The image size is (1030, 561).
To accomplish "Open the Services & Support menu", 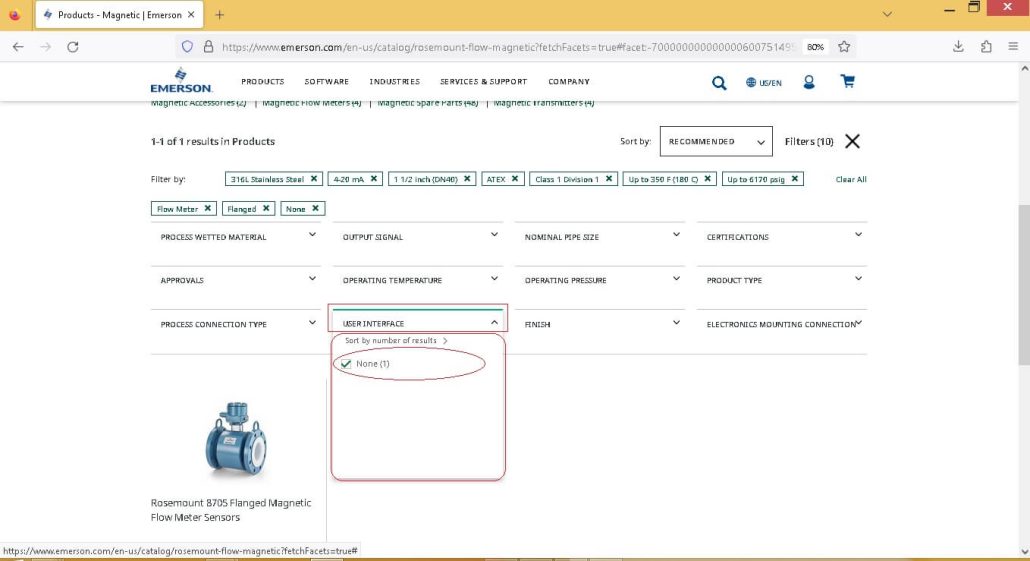I will [x=483, y=81].
